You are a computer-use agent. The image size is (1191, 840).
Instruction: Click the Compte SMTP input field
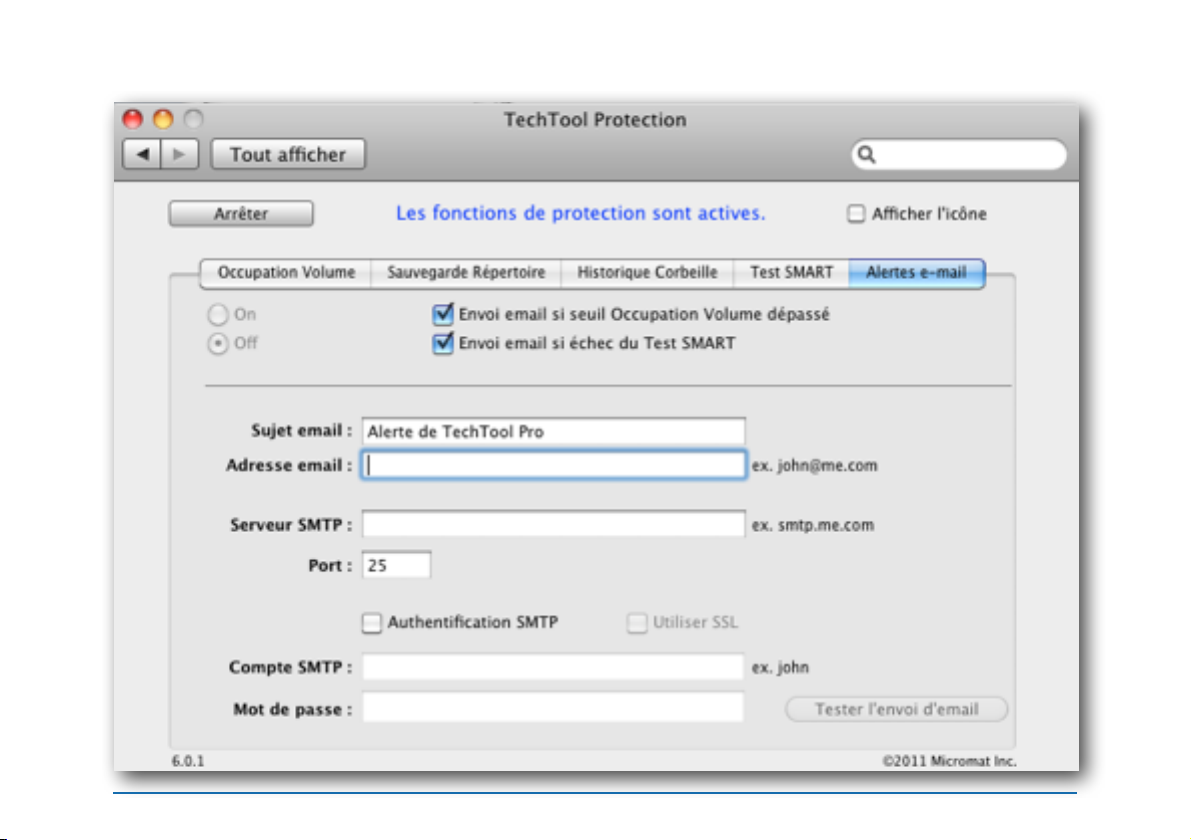coord(553,667)
